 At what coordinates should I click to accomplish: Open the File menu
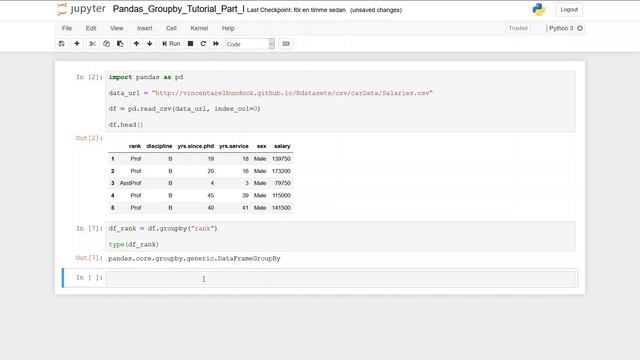pyautogui.click(x=67, y=28)
